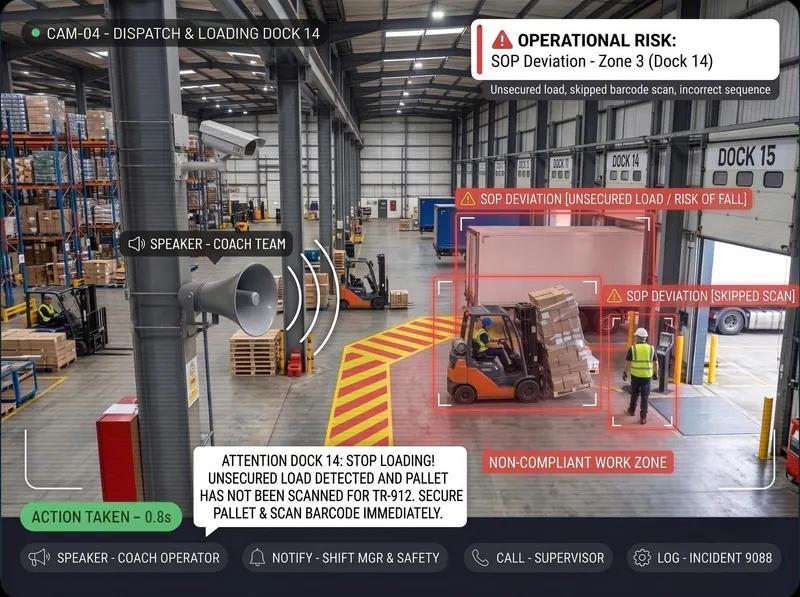Click the detection box around the walking worker

(x=643, y=369)
